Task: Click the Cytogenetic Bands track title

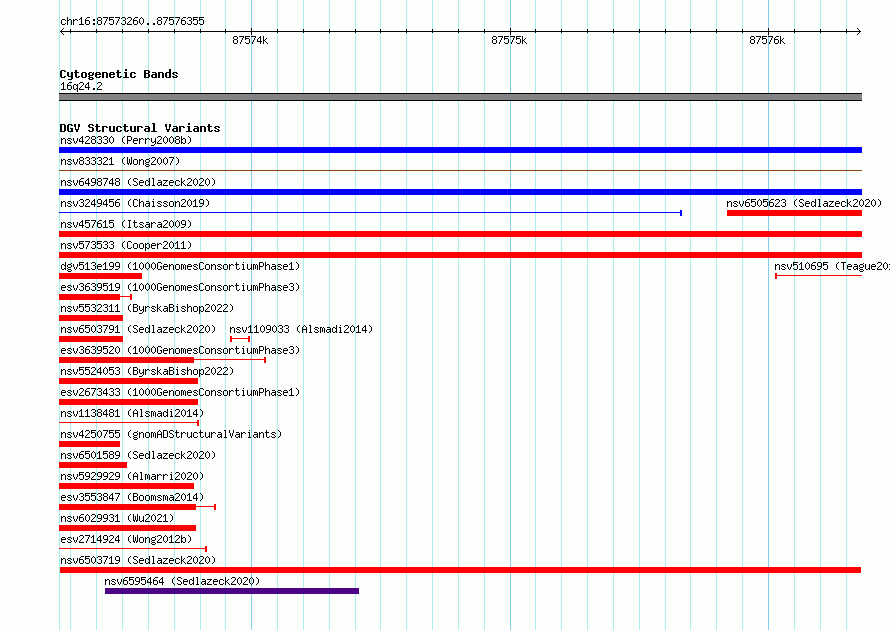Action: coord(119,74)
